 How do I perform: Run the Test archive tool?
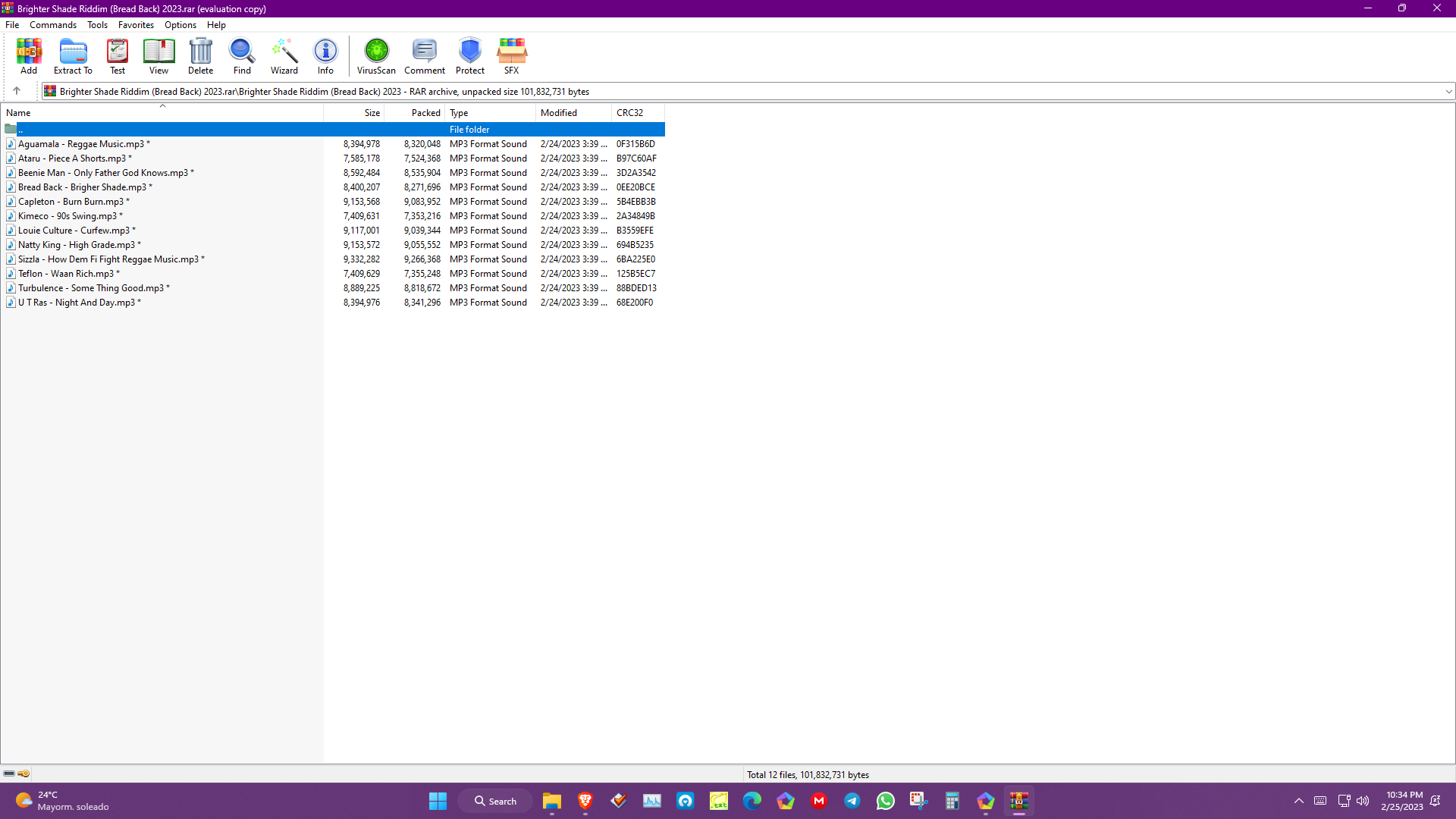point(118,56)
